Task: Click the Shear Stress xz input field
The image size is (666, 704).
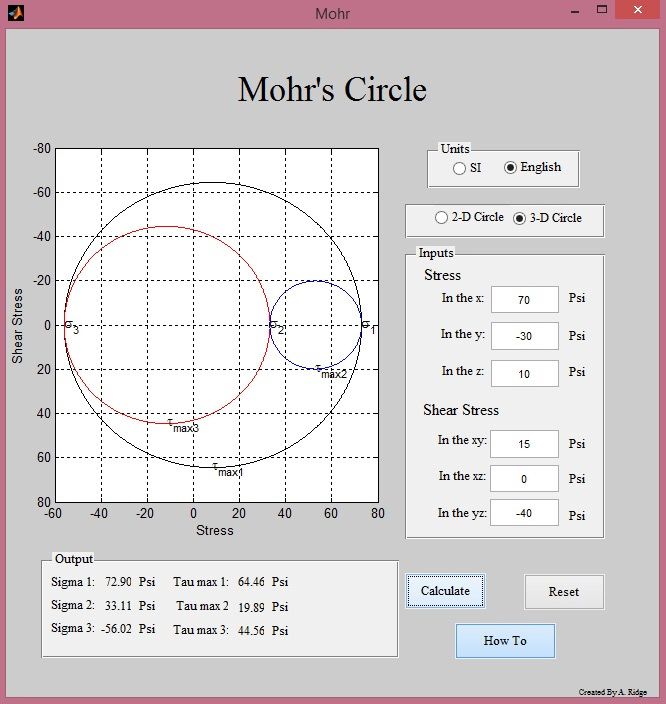Action: click(524, 479)
